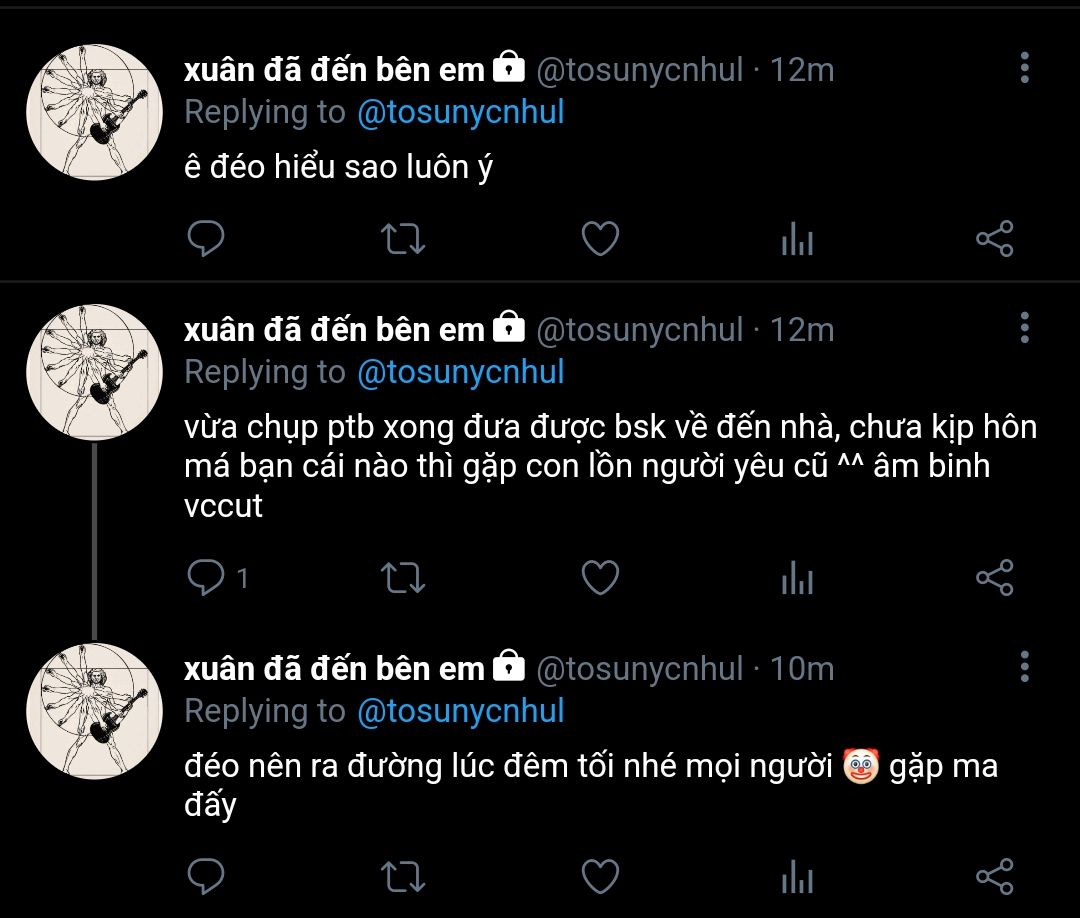Reply to the tweet showing 1 reply
The height and width of the screenshot is (918, 1080).
[x=206, y=577]
